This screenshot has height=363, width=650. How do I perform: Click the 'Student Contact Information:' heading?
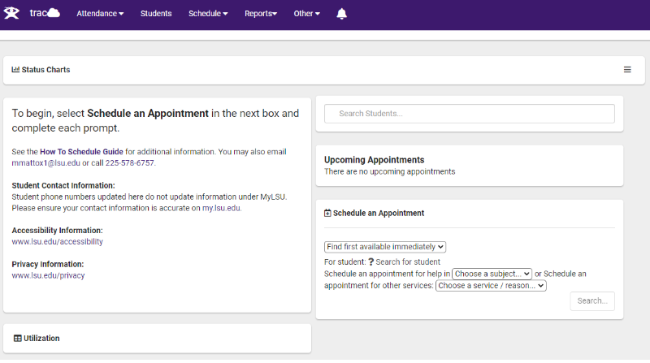click(63, 185)
